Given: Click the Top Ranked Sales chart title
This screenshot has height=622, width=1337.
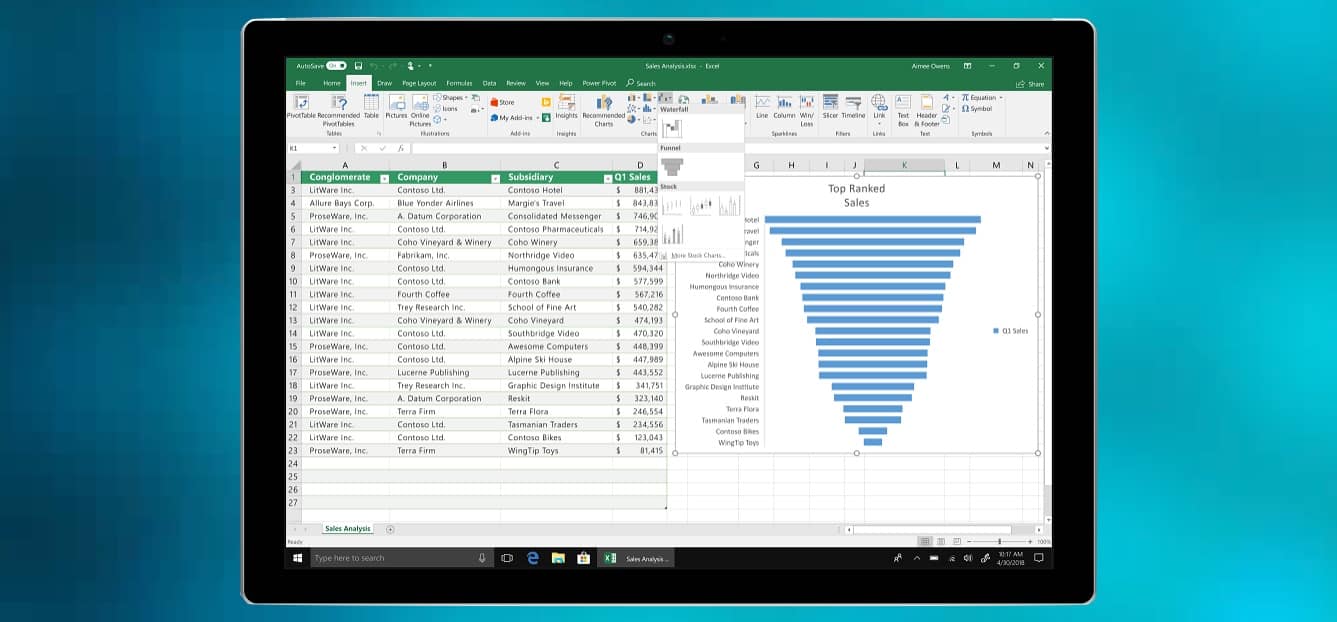Looking at the screenshot, I should click(856, 195).
